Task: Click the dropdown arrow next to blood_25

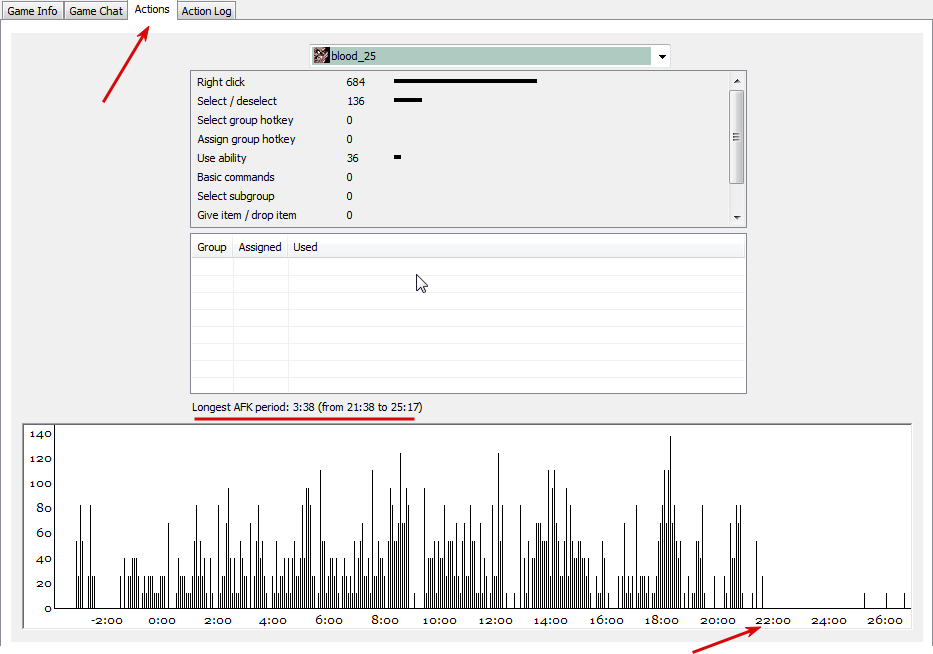Action: (662, 57)
